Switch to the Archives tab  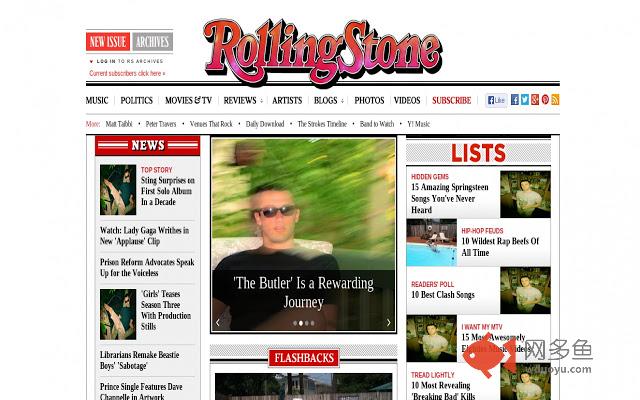152,42
